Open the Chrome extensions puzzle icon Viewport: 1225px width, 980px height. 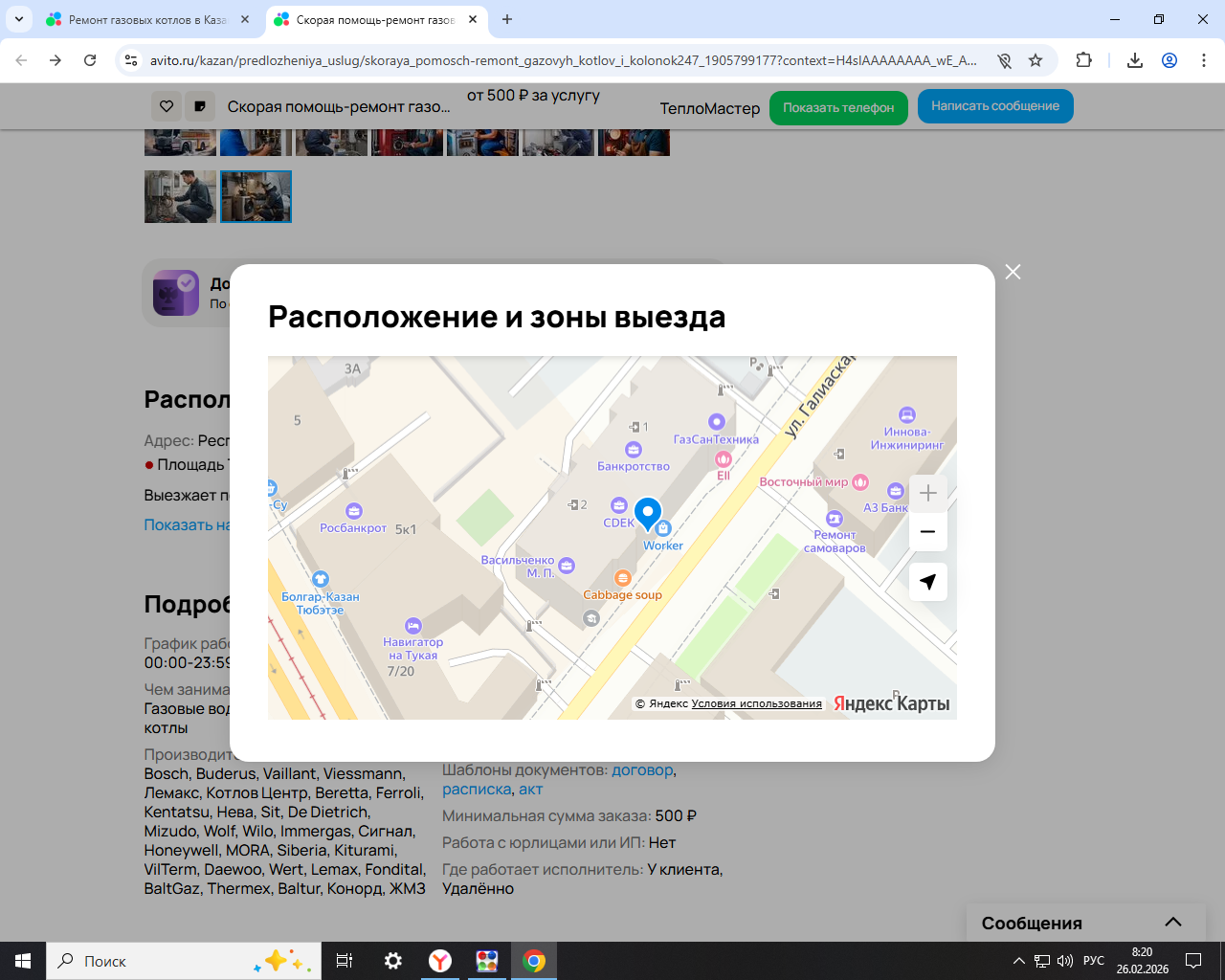click(x=1083, y=60)
